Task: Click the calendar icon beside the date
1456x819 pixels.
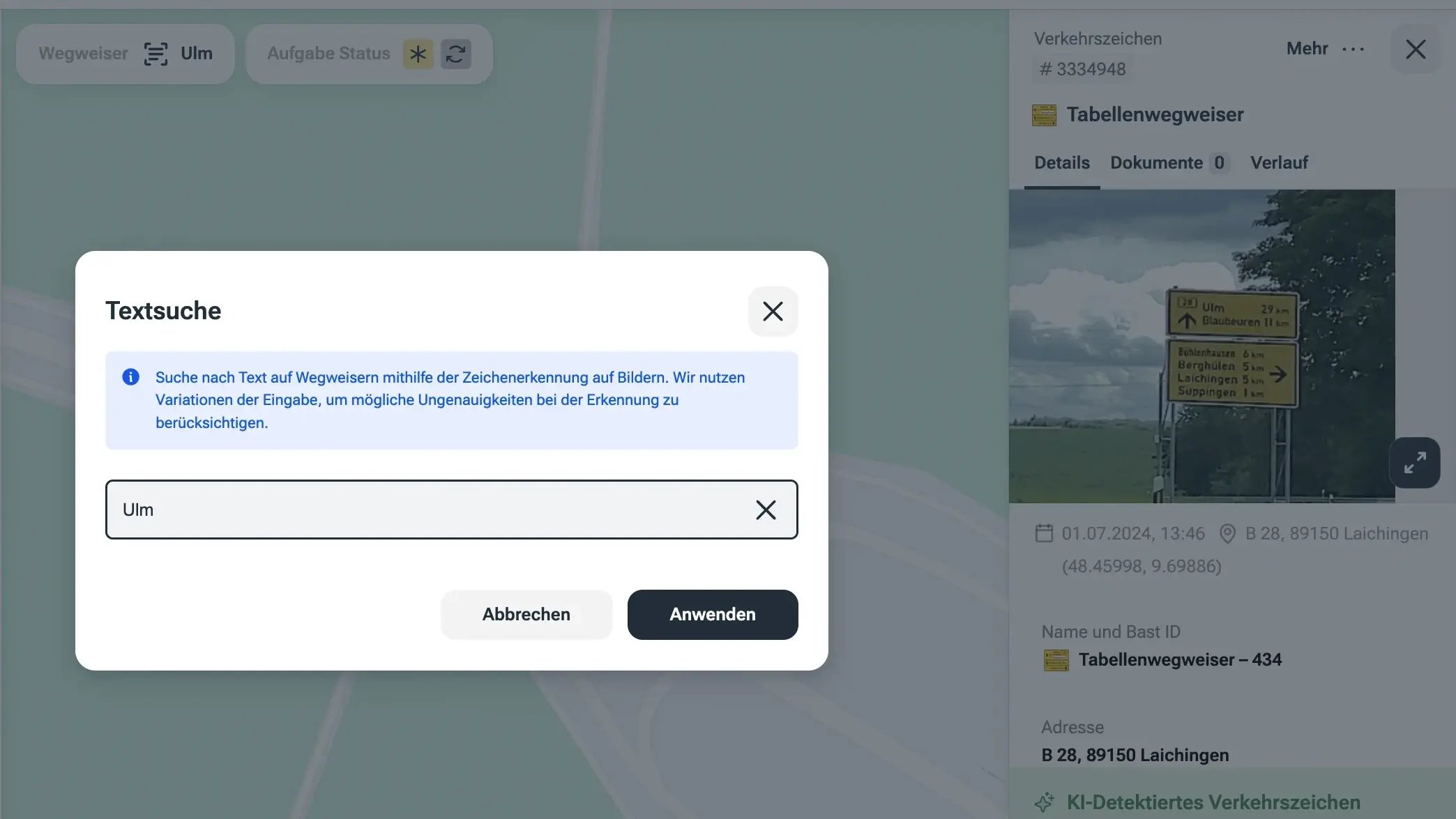Action: (x=1044, y=534)
